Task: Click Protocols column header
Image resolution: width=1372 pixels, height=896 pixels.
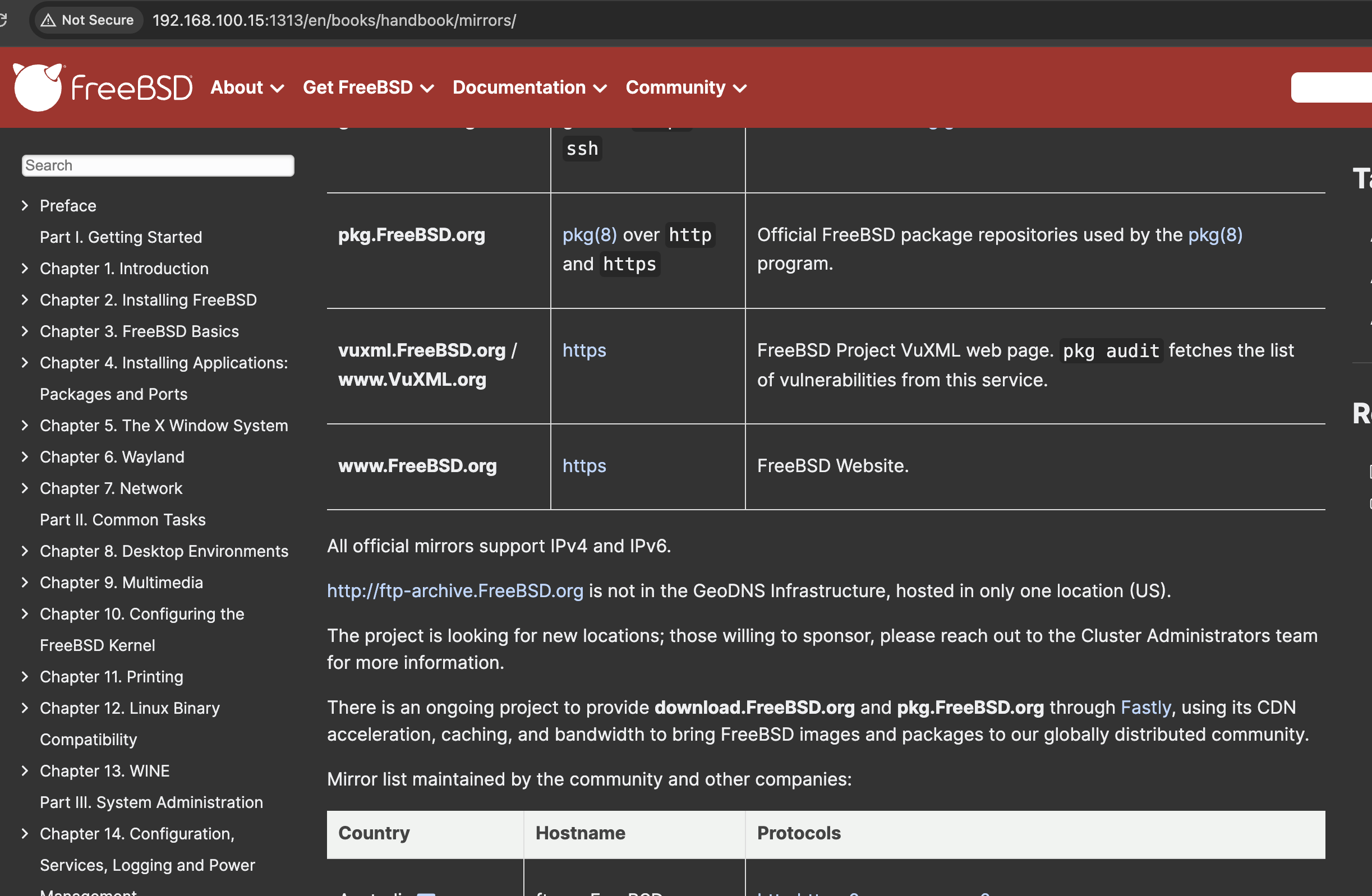Action: click(1035, 833)
